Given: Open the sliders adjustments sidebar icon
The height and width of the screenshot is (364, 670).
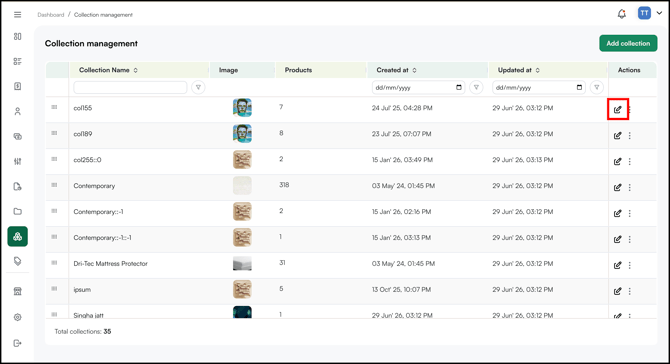Looking at the screenshot, I should (x=18, y=161).
